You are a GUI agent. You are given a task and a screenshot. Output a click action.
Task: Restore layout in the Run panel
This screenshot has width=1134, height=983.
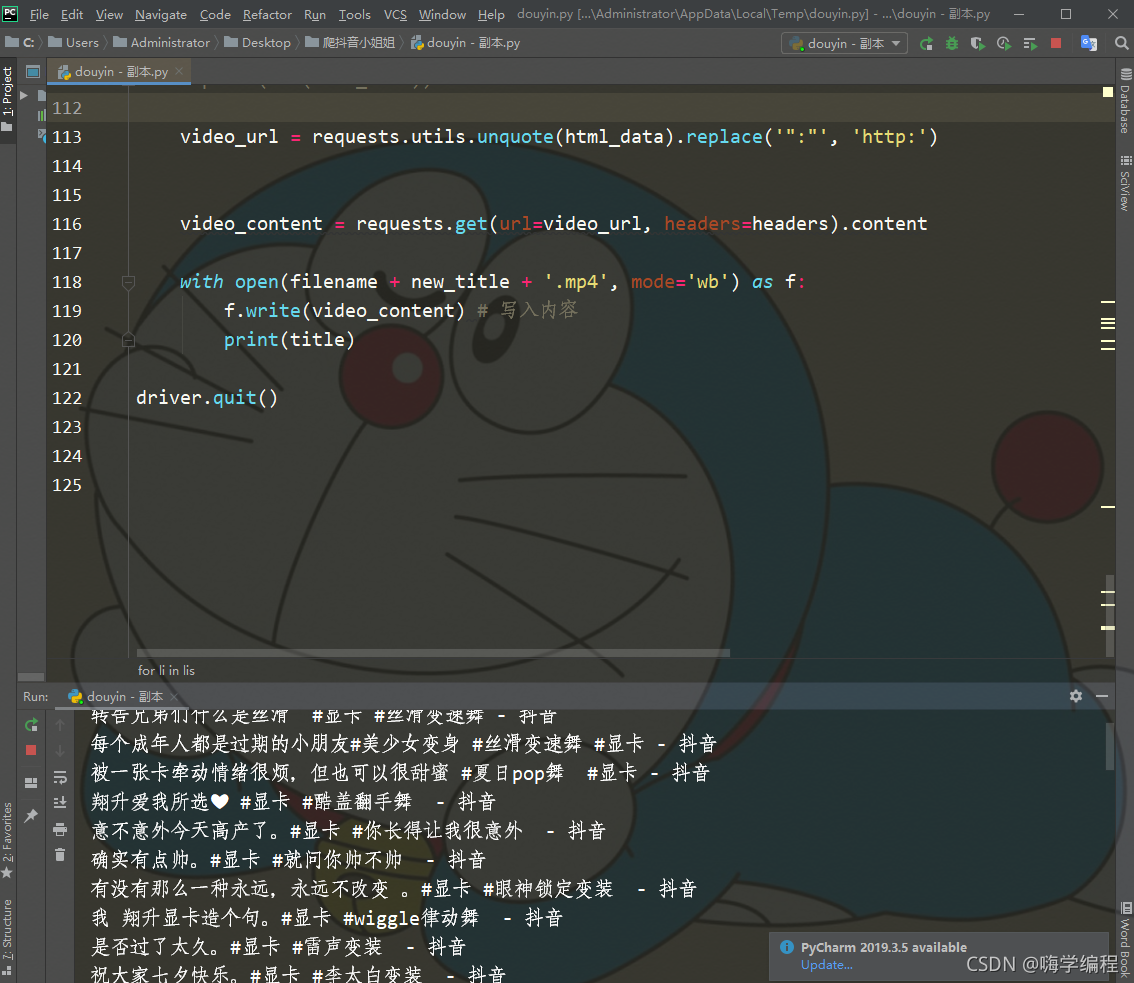31,783
